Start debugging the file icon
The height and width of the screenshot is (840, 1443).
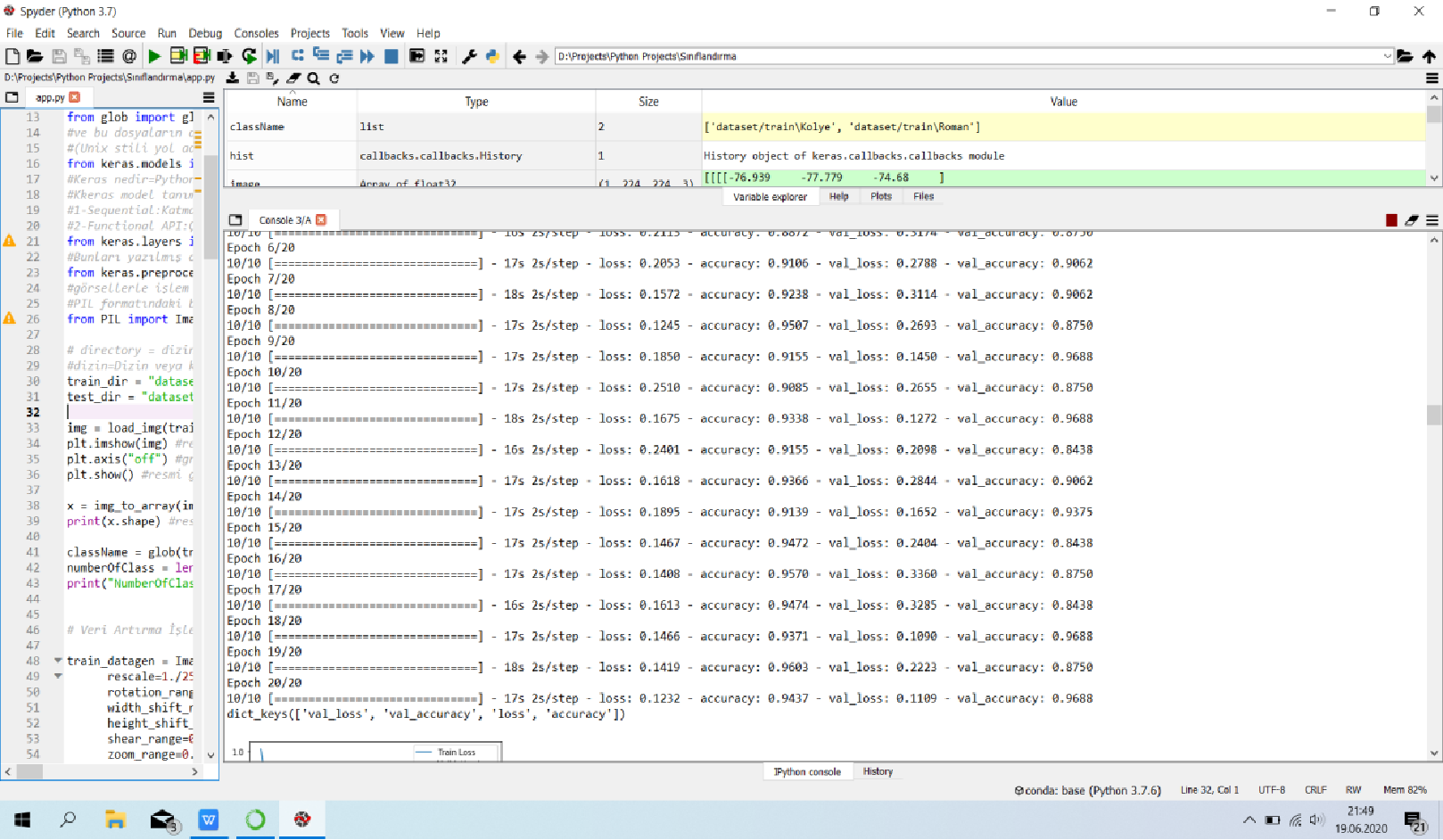click(x=273, y=56)
